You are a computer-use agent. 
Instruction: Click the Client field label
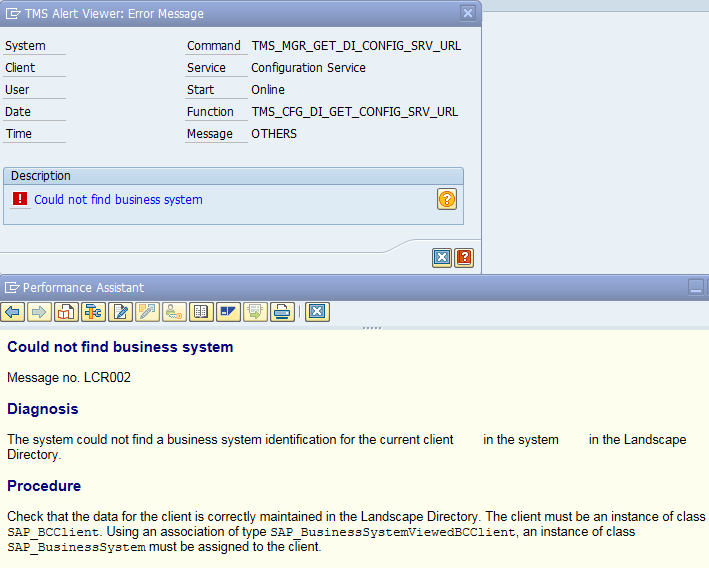(x=20, y=68)
